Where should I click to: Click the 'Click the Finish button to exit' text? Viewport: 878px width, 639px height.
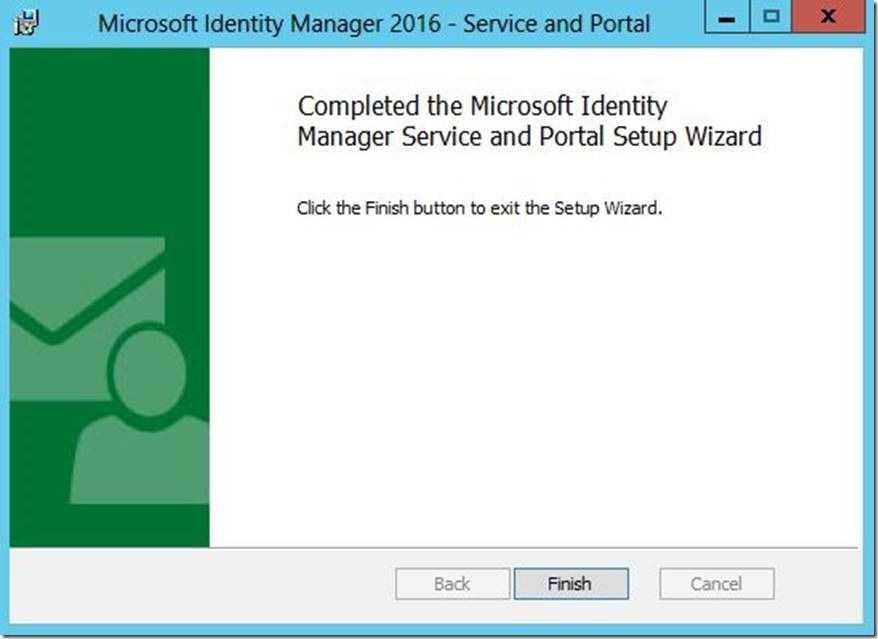[479, 208]
